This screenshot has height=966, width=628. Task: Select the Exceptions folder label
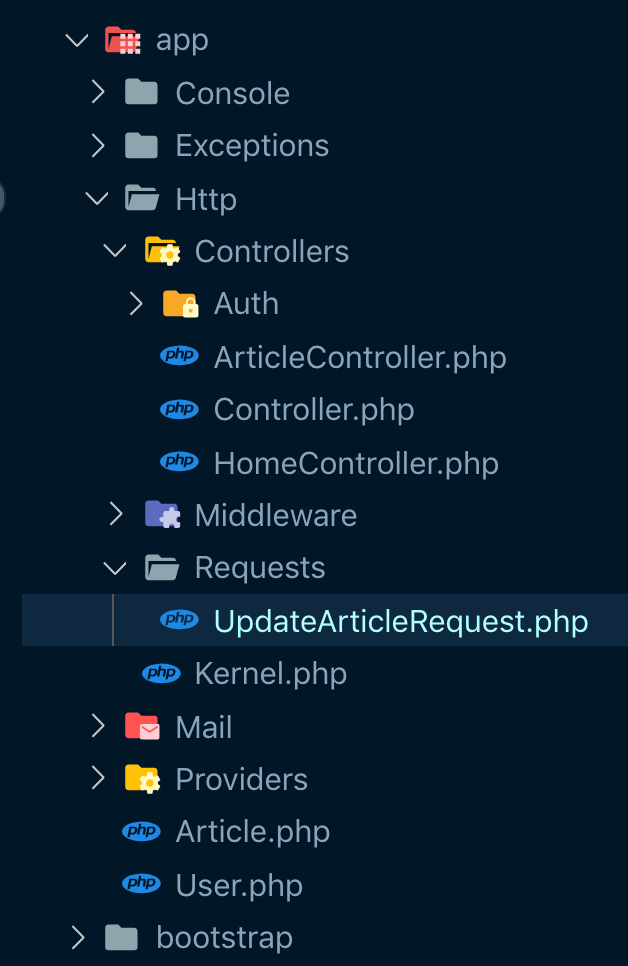pos(251,146)
